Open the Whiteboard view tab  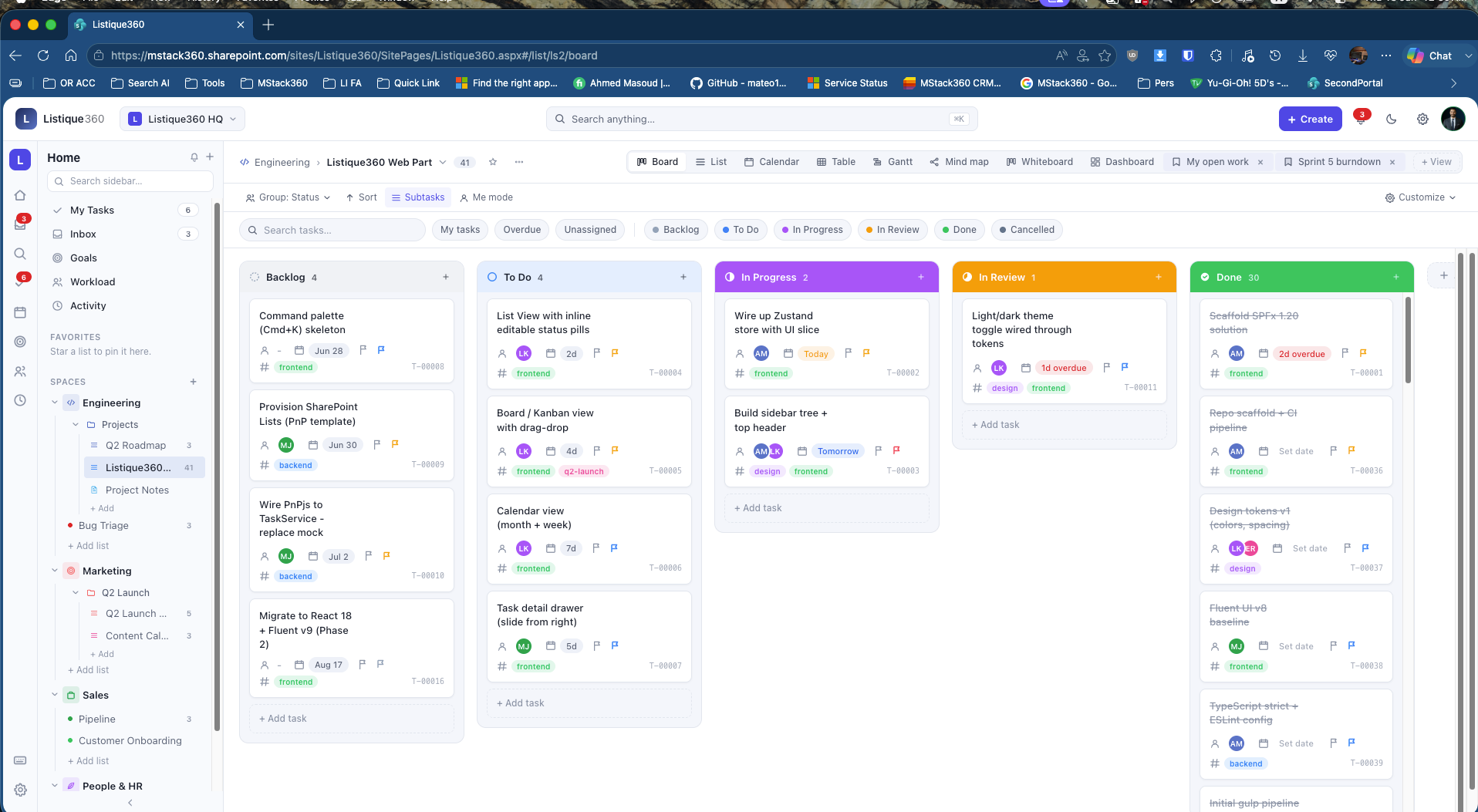pos(1039,162)
